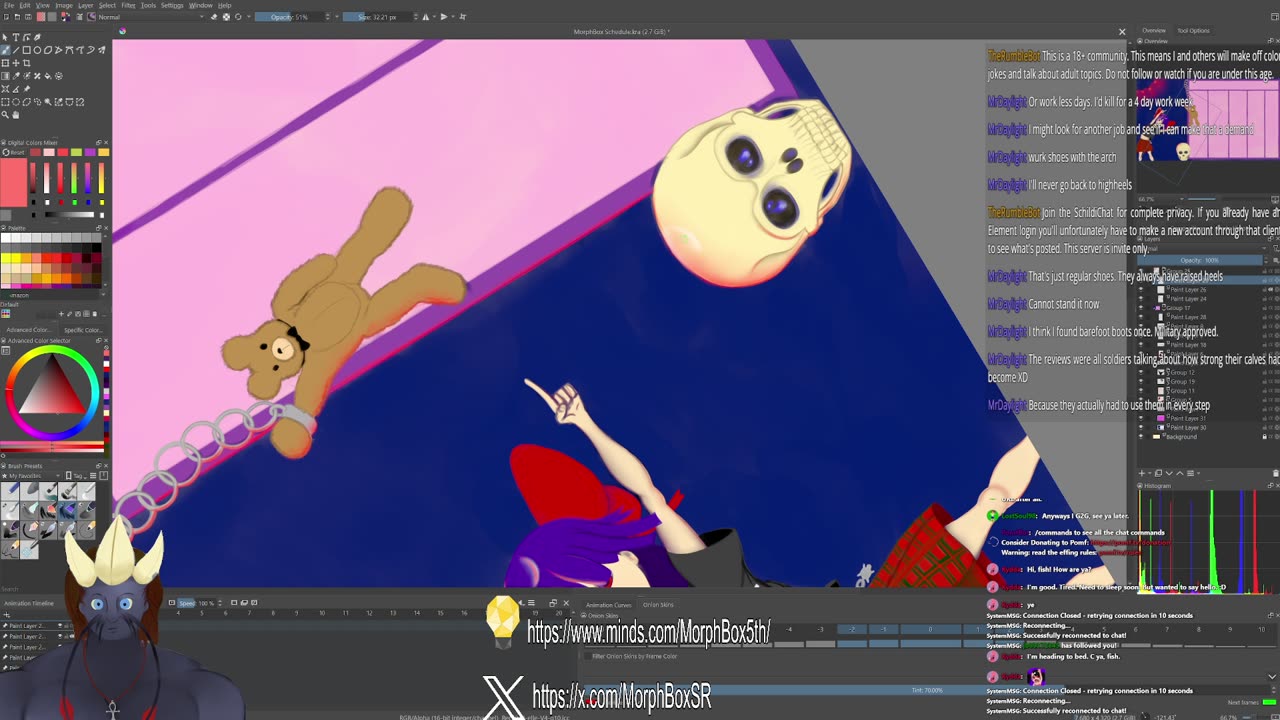The height and width of the screenshot is (720, 1280).
Task: Open the Normal blending mode dropdown
Action: pos(152,17)
